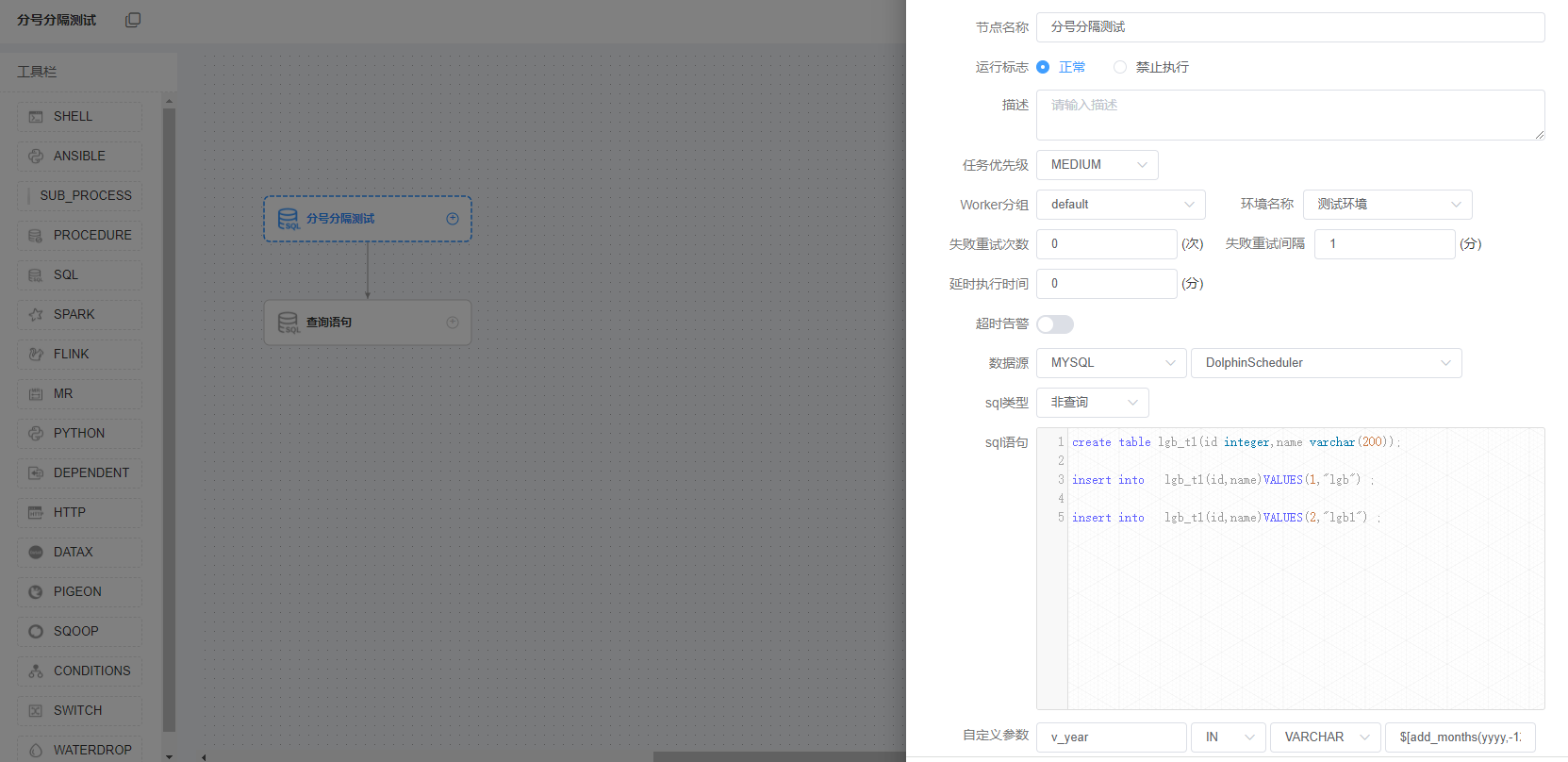Image resolution: width=1568 pixels, height=762 pixels.
Task: Select the DATAX node icon
Action: pyautogui.click(x=36, y=553)
